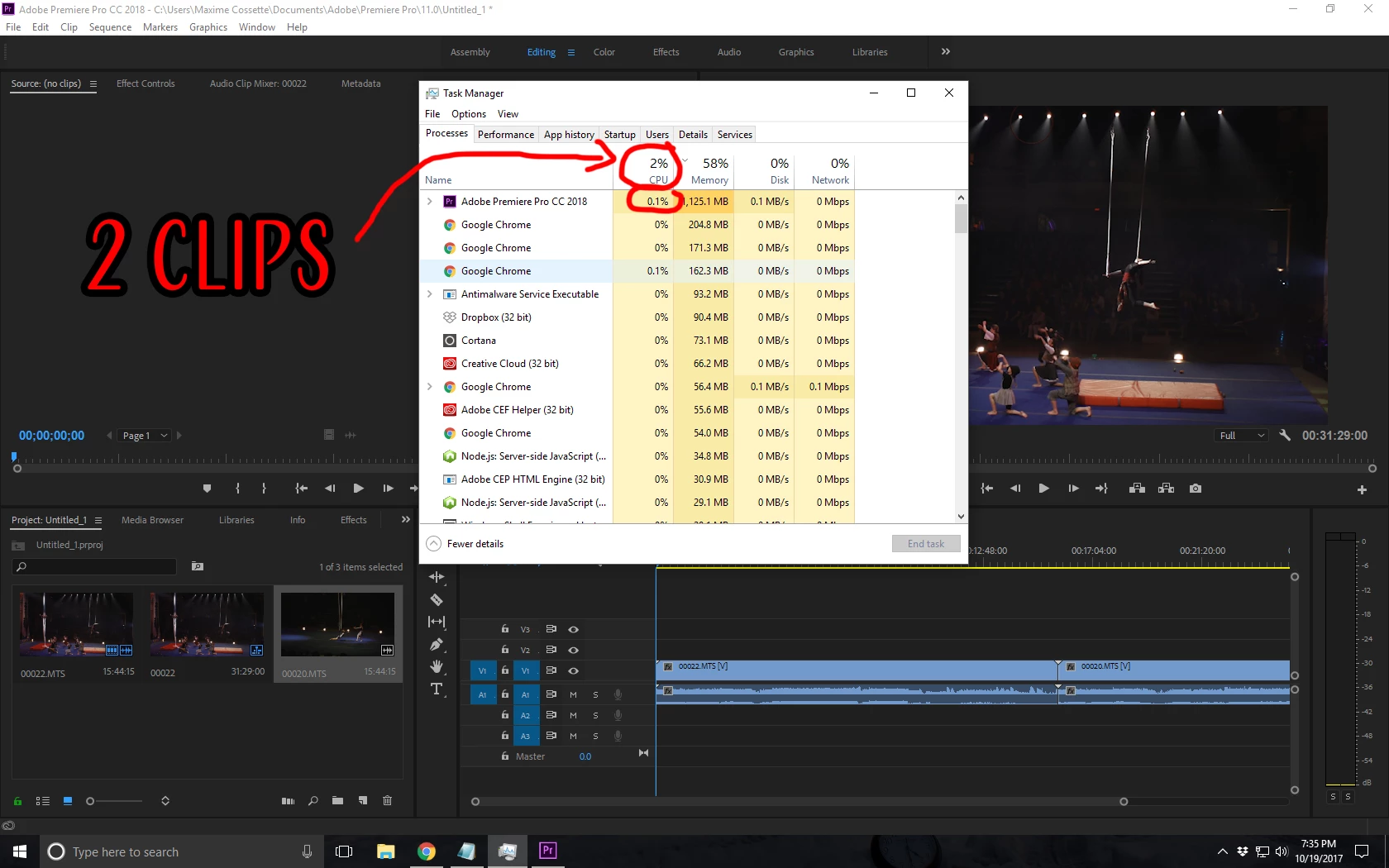Image resolution: width=1389 pixels, height=868 pixels.
Task: Open the Media Browser panel tab
Action: (152, 520)
